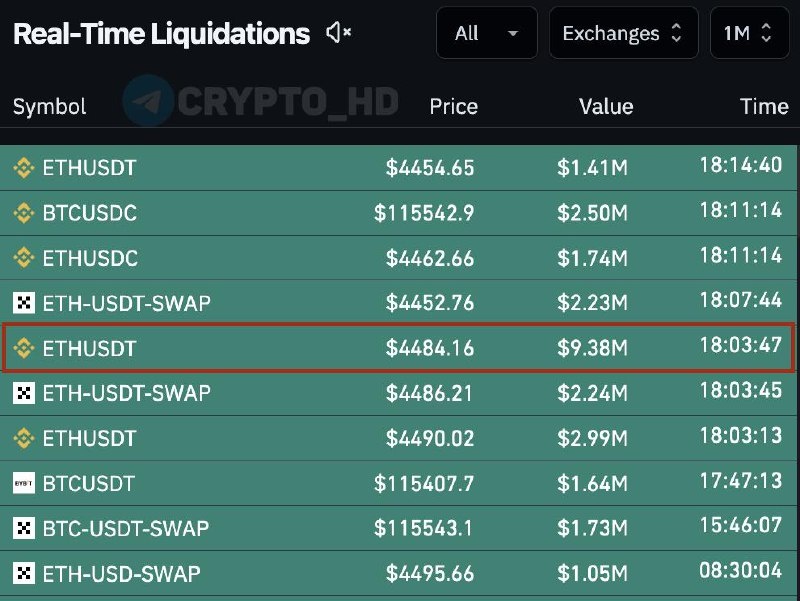Click the Binance icon in the highlighted ETHUSDT row
Viewport: 800px width, 601px height.
[x=23, y=349]
